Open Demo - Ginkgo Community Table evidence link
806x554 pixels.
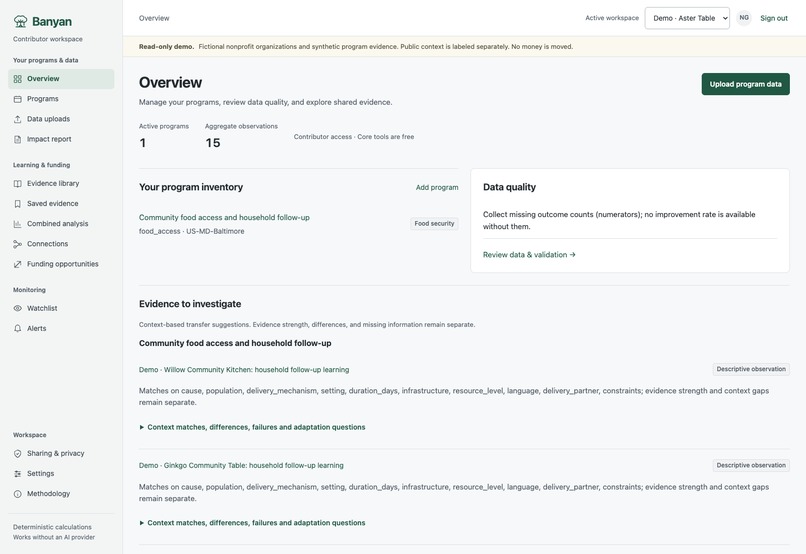(241, 465)
